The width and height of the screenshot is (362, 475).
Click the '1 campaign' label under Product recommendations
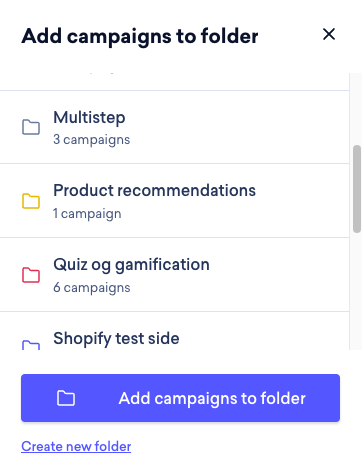(x=87, y=213)
